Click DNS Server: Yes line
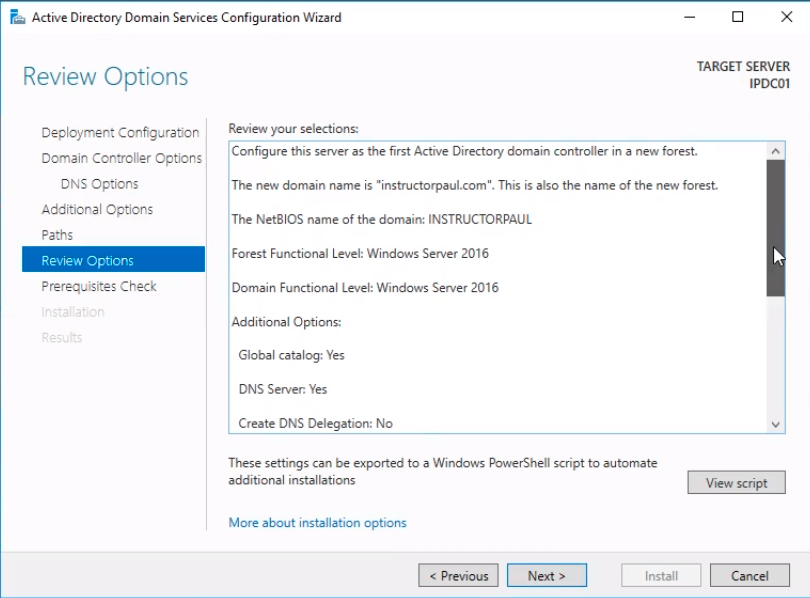Screen dimensions: 810x598 283,389
